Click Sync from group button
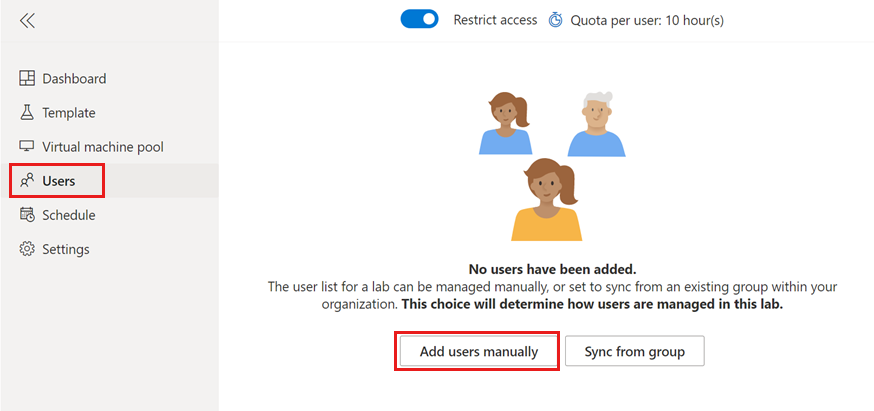The height and width of the screenshot is (411, 874). [x=635, y=351]
